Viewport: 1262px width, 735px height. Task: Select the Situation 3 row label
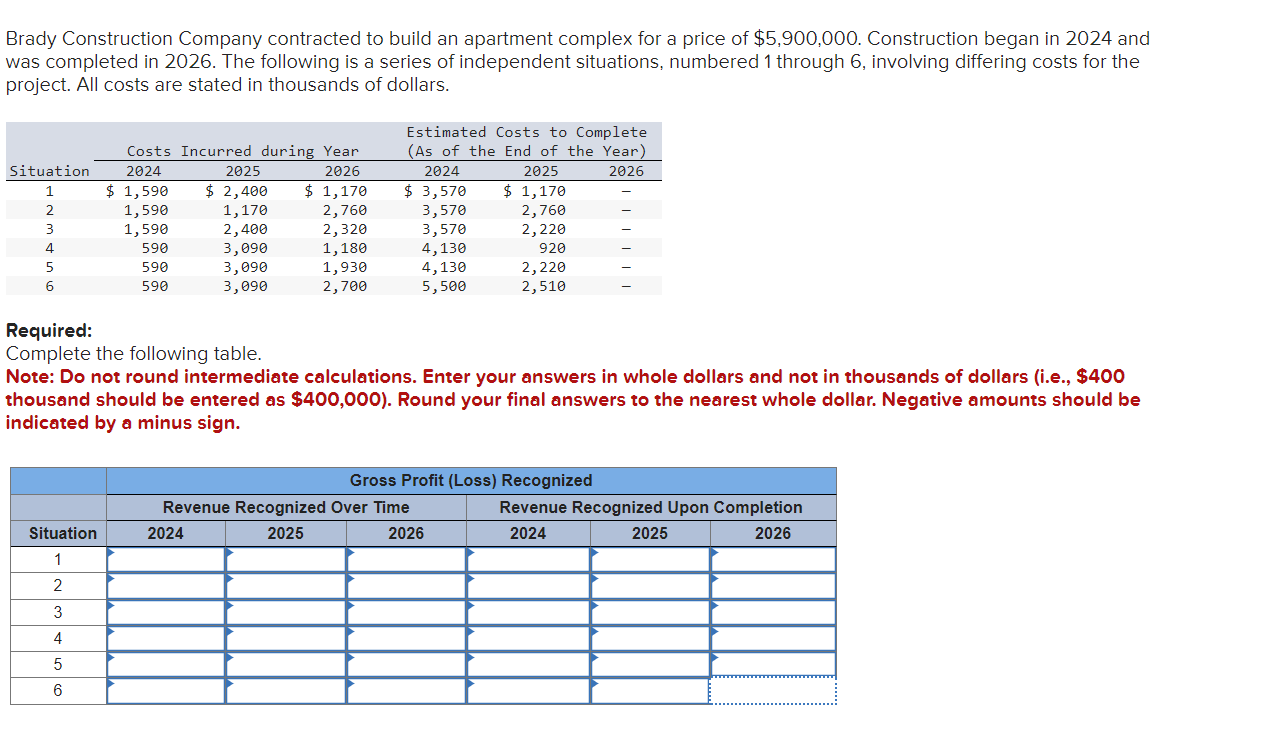57,611
